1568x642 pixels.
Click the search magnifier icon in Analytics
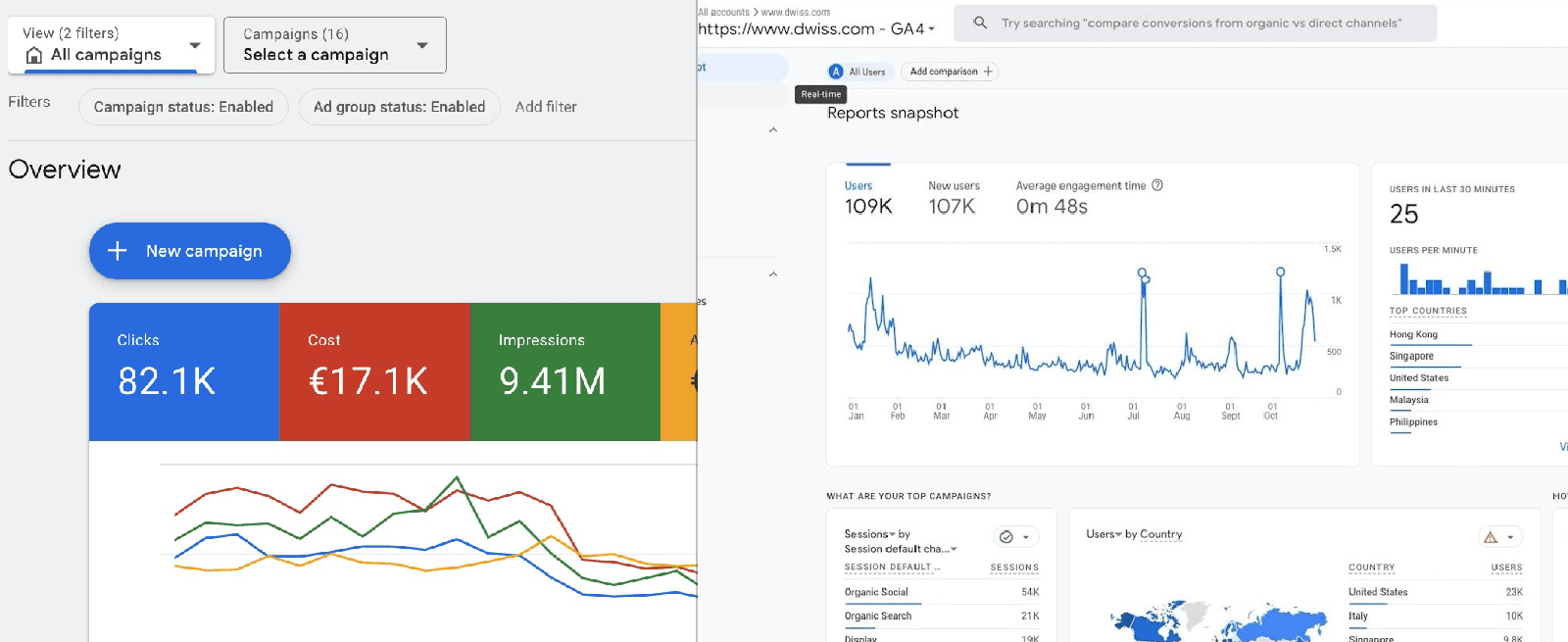coord(979,23)
